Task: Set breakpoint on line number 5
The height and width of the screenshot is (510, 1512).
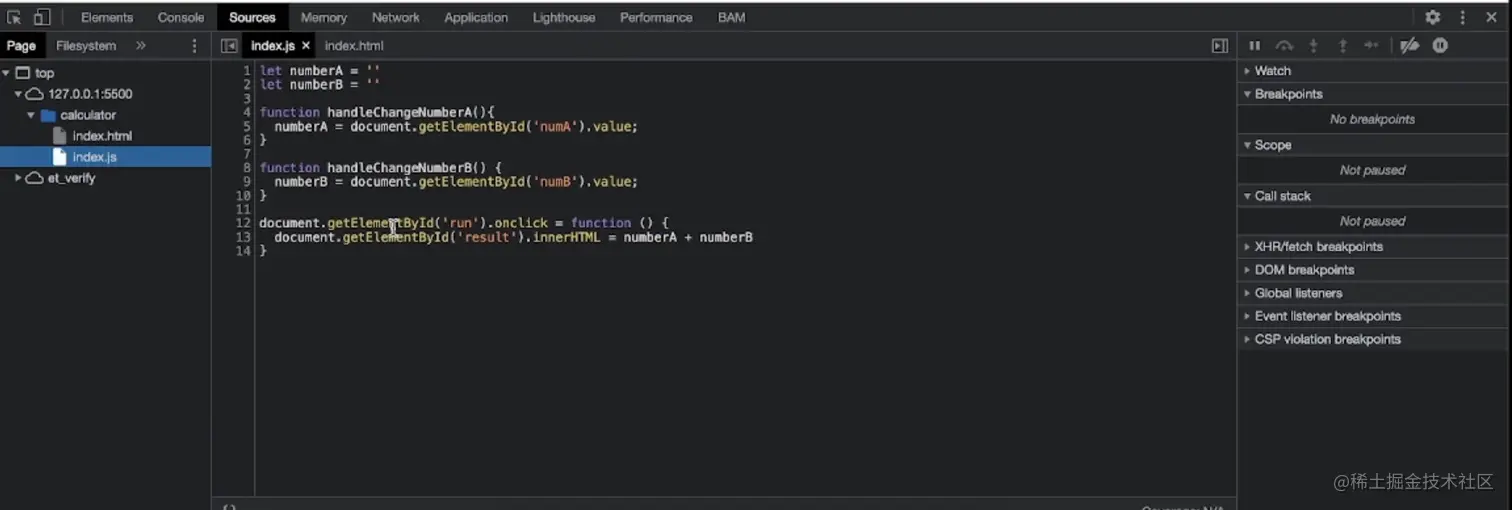Action: click(247, 127)
